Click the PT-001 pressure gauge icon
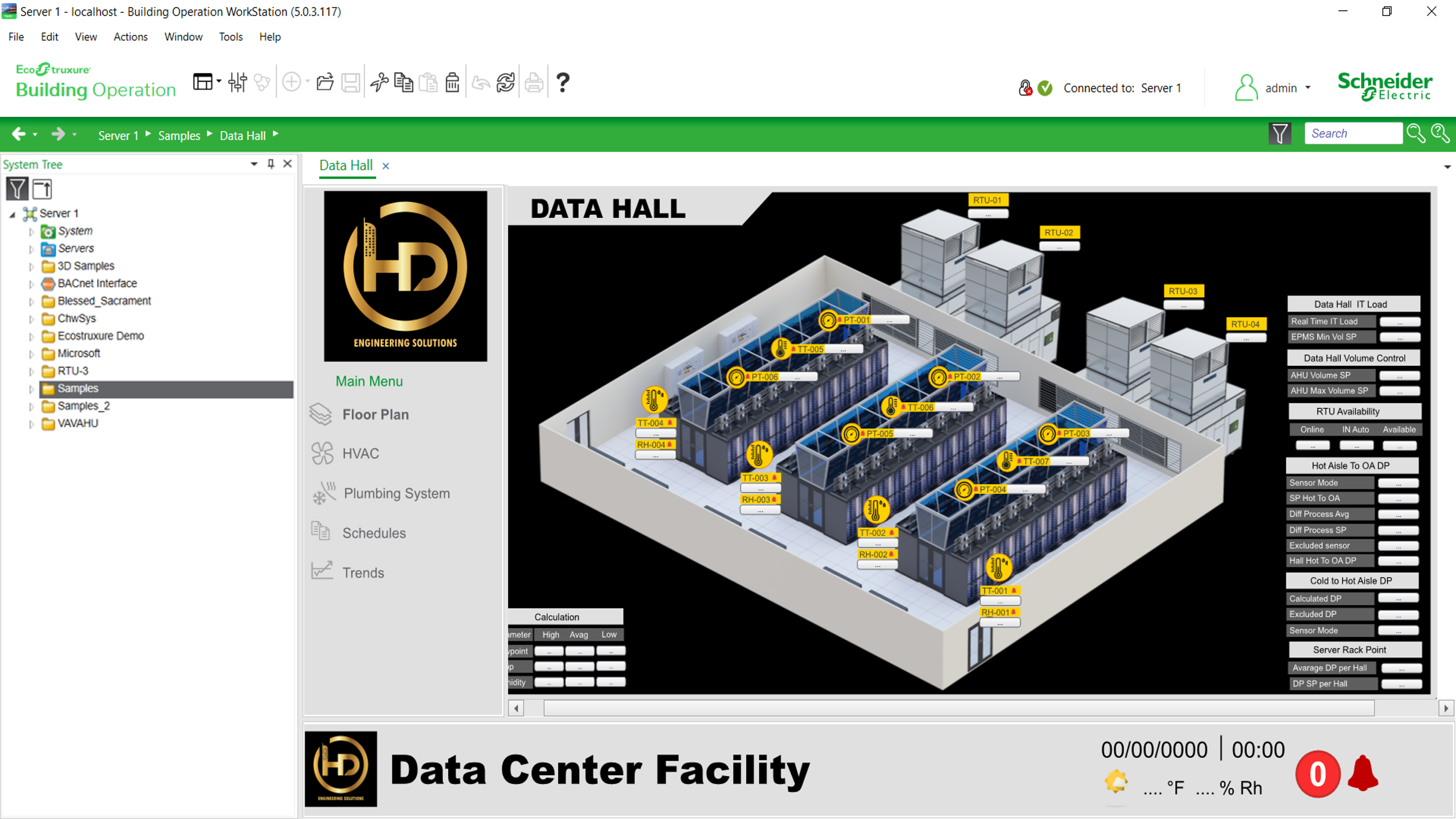The height and width of the screenshot is (819, 1456). tap(828, 320)
